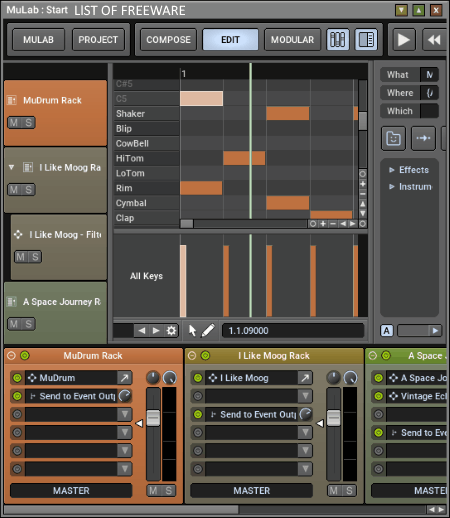450x518 pixels.
Task: Toggle power of the I Like Moog Rack
Action: coord(205,356)
